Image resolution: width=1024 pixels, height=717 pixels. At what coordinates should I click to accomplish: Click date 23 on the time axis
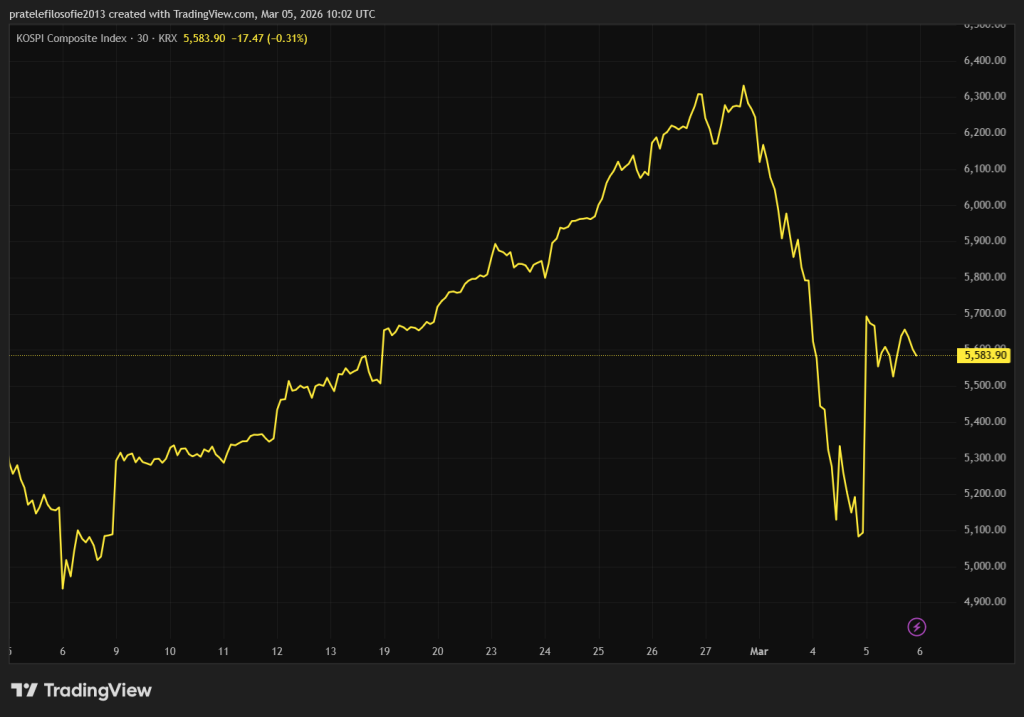[x=491, y=651]
